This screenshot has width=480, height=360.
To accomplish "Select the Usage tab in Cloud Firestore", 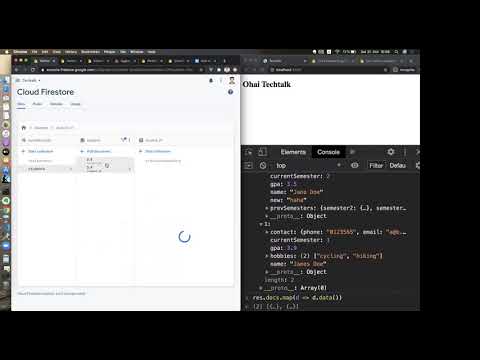I will (75, 104).
